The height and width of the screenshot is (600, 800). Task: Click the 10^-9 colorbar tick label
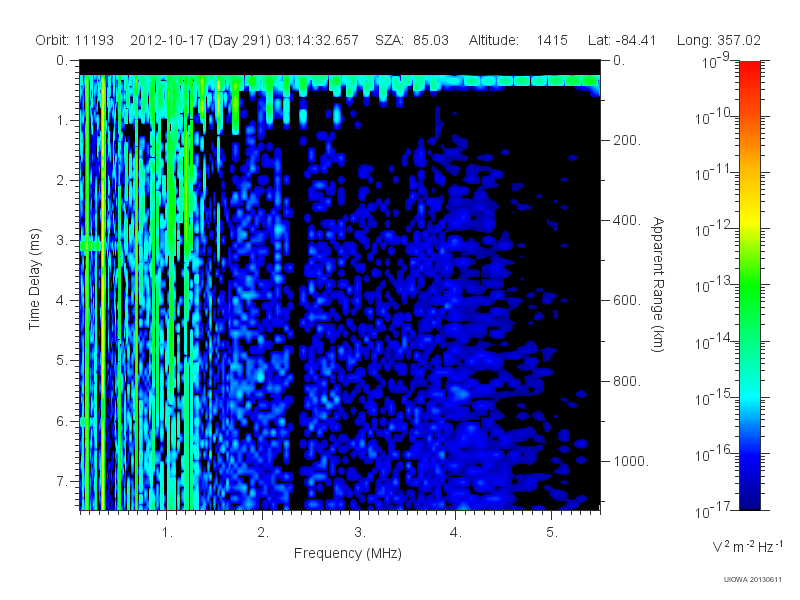coord(716,61)
